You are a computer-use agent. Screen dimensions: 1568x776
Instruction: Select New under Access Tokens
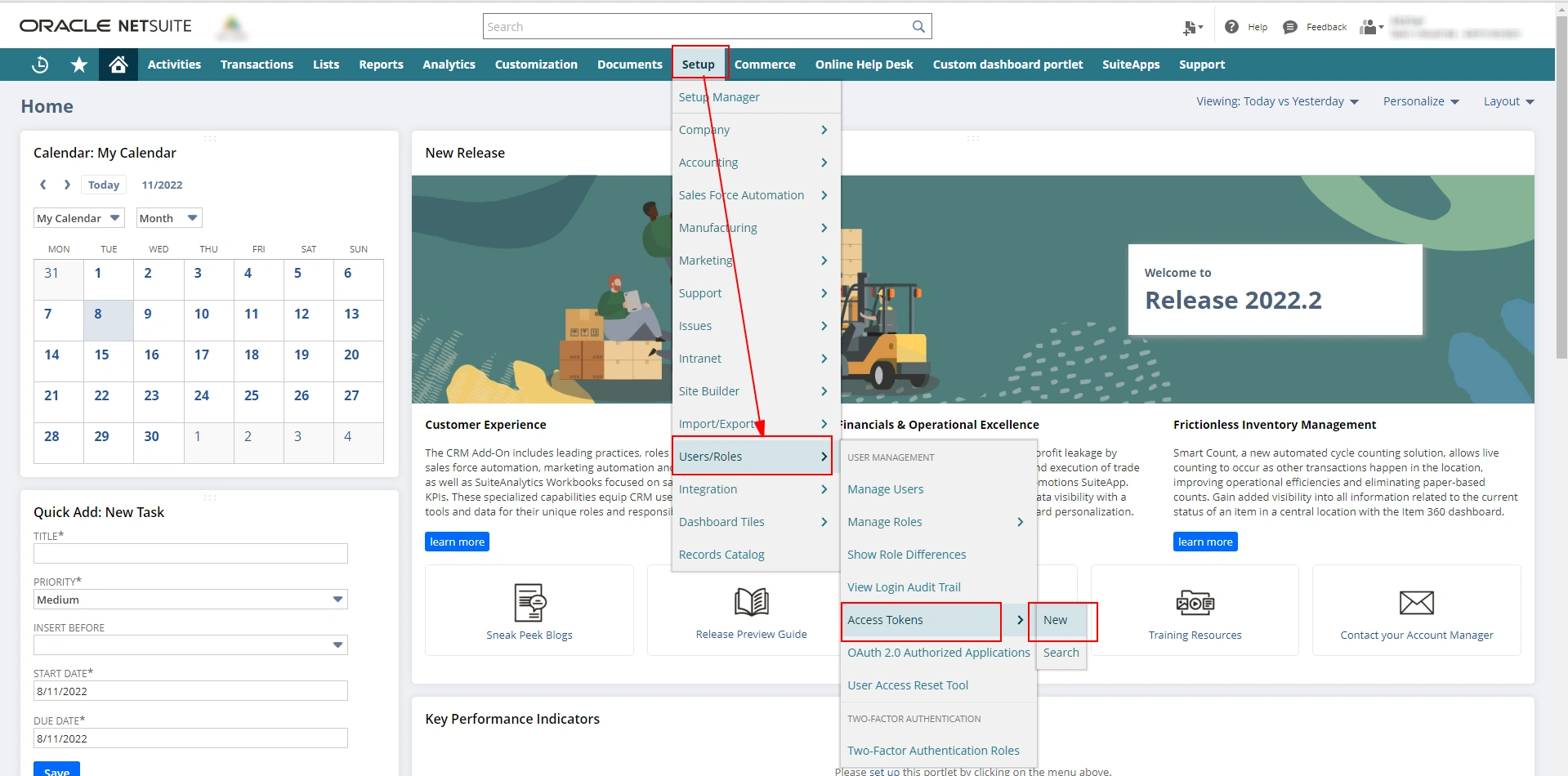[1056, 620]
